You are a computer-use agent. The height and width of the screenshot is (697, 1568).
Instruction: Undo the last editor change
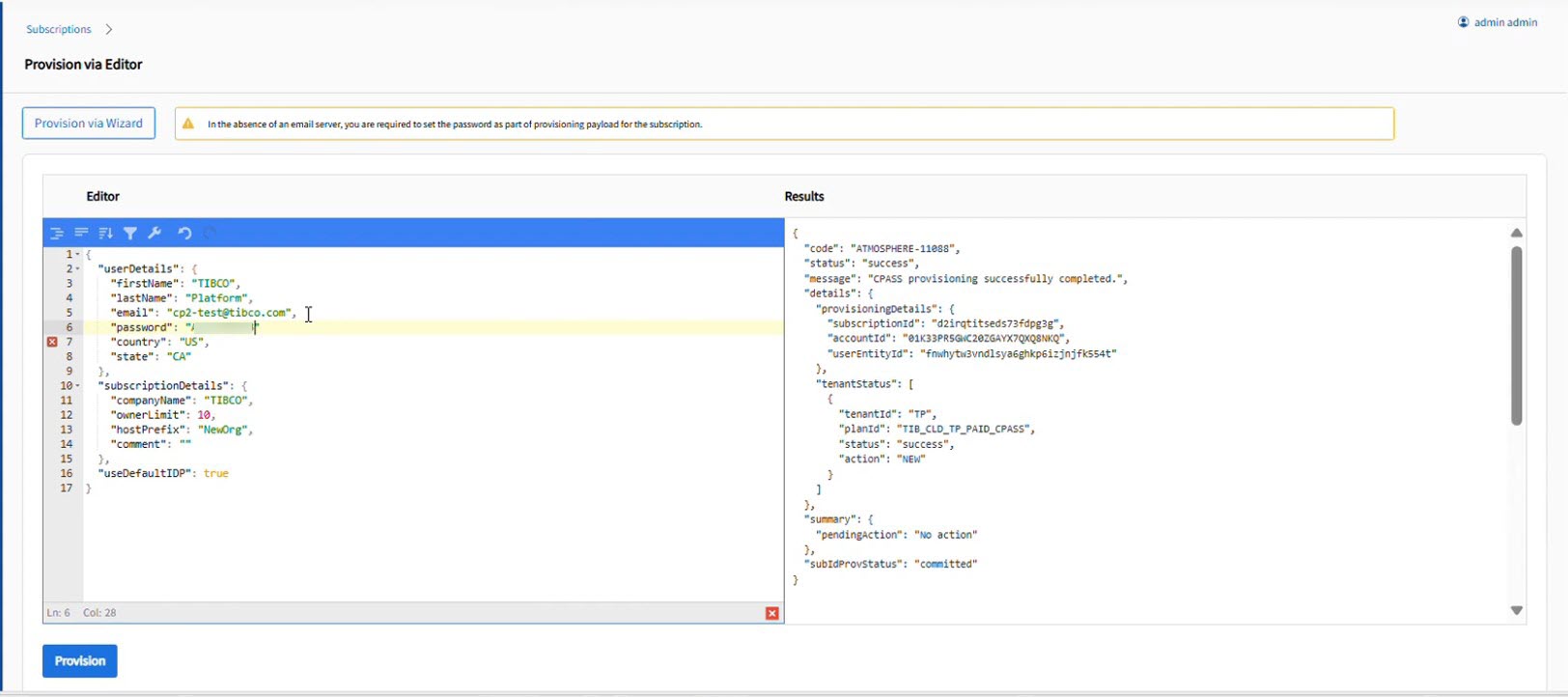pos(184,233)
